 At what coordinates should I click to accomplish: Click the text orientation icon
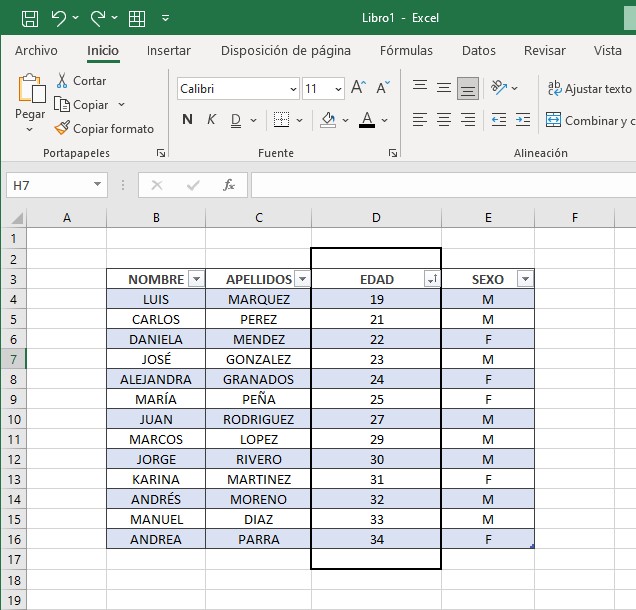498,88
